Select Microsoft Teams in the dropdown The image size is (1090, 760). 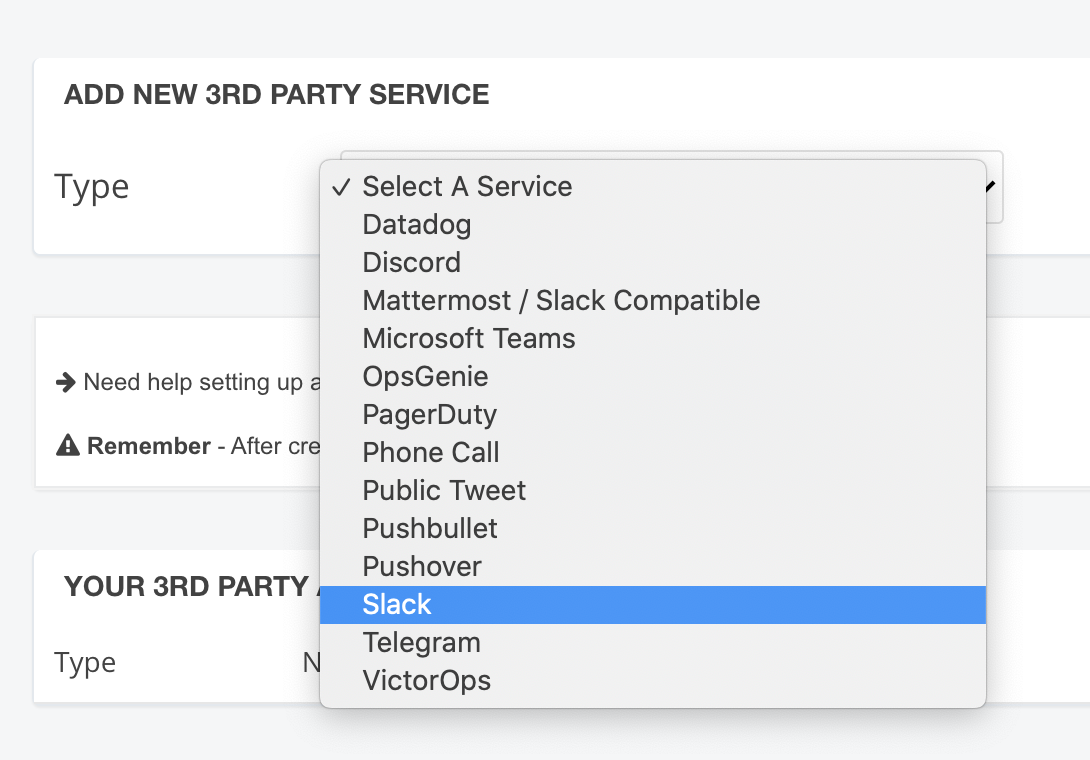(x=469, y=339)
